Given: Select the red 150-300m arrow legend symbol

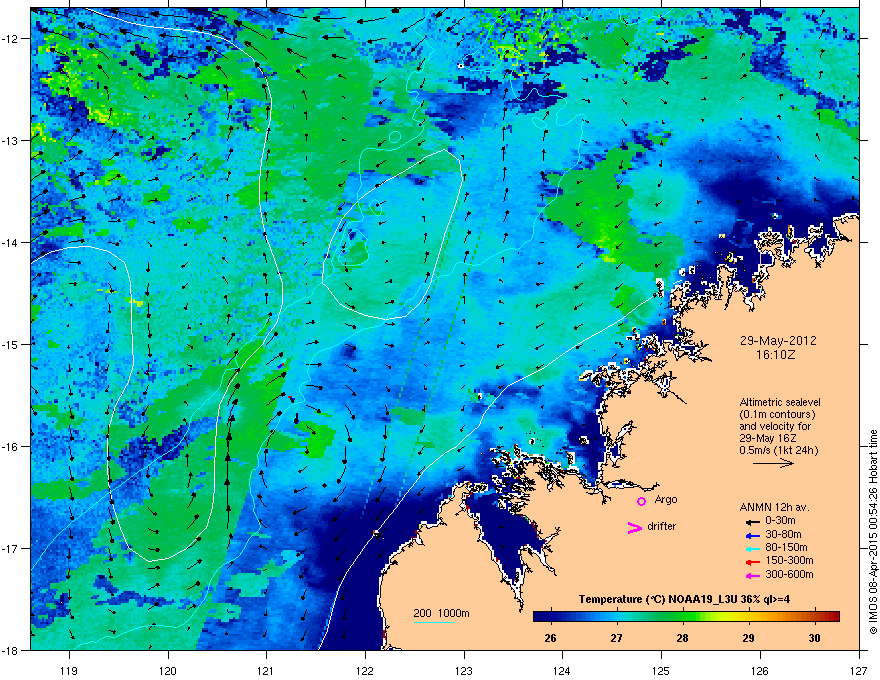Looking at the screenshot, I should [x=753, y=561].
